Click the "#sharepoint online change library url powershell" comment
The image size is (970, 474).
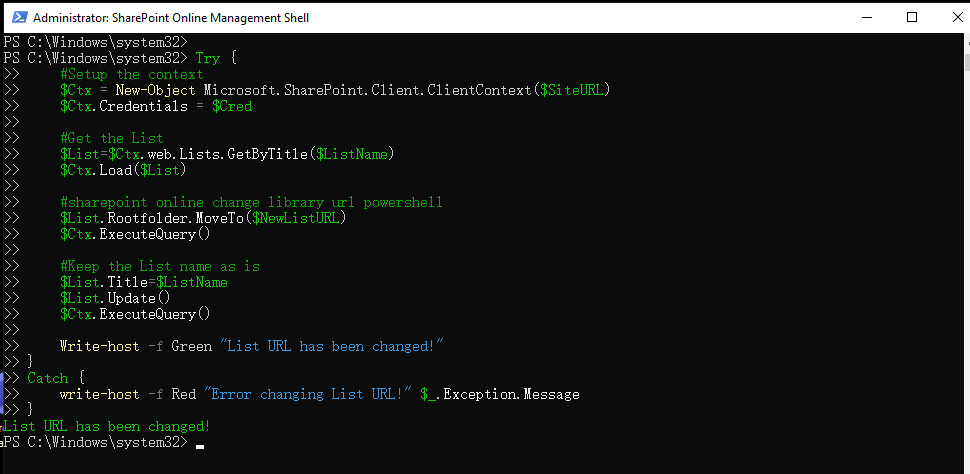click(251, 202)
